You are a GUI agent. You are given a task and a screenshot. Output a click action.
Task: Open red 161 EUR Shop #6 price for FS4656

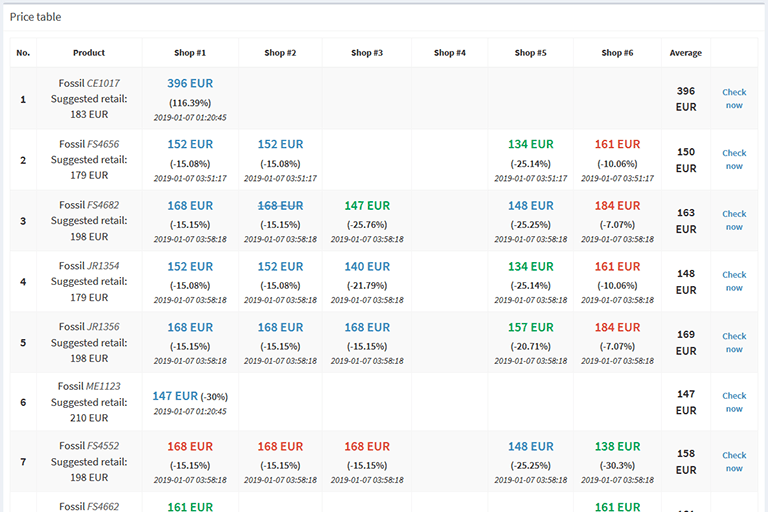[617, 144]
